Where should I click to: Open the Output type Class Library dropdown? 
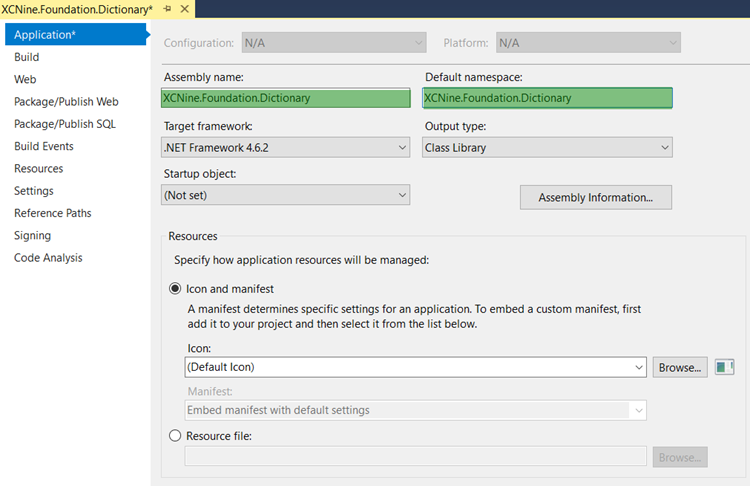click(547, 147)
